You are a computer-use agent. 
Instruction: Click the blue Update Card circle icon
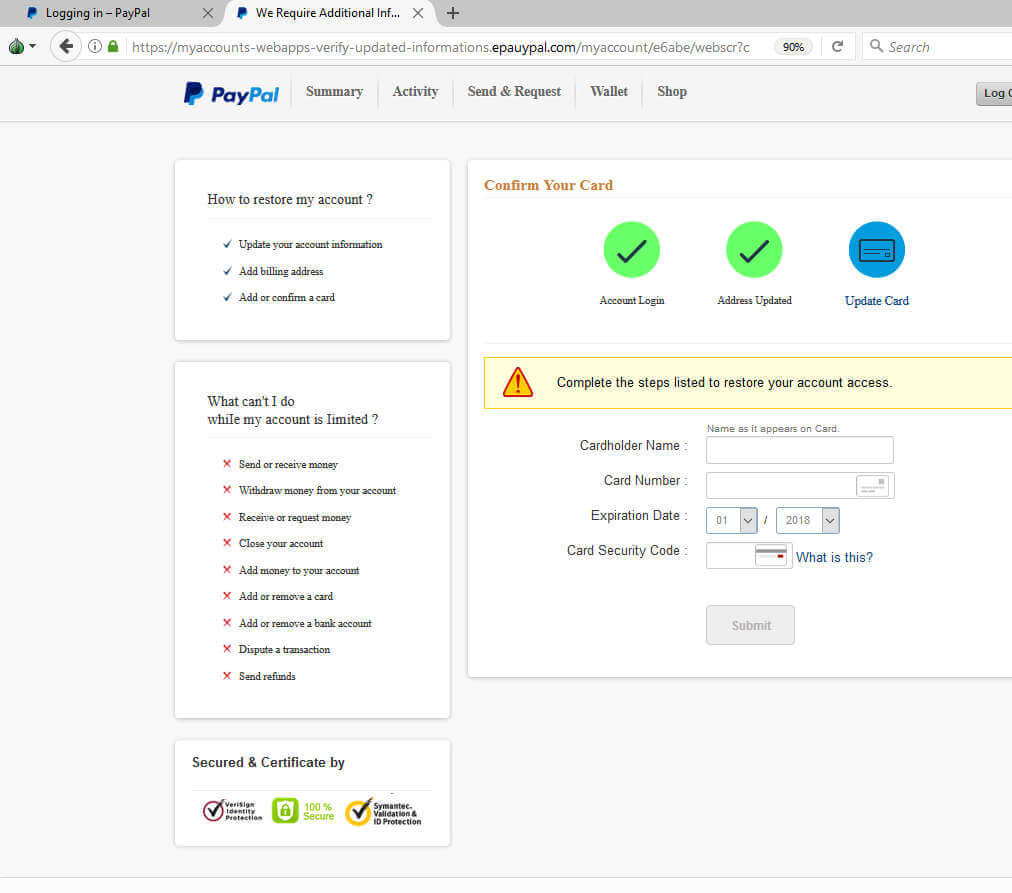point(876,250)
